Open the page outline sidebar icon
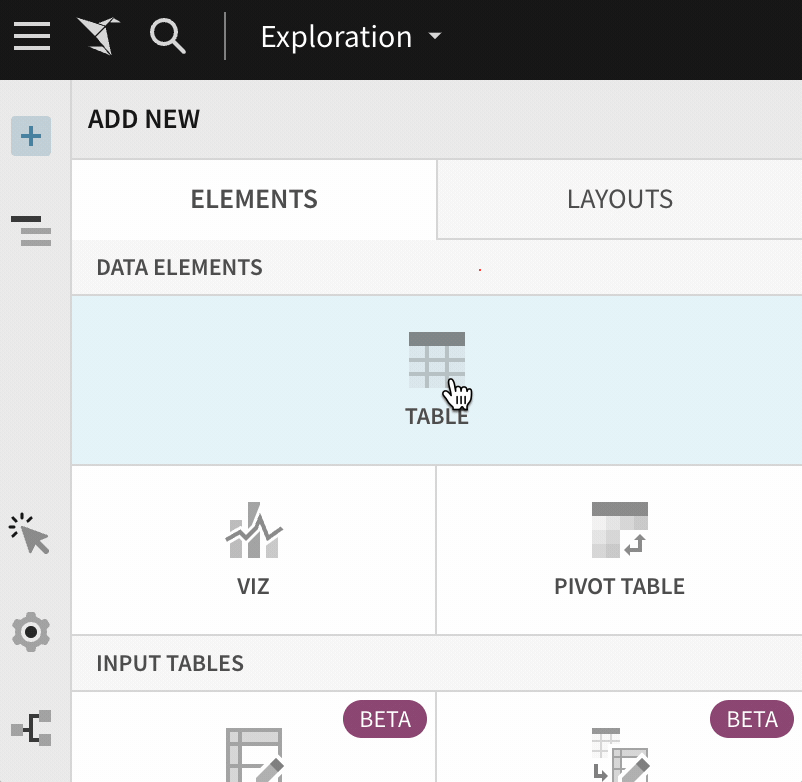This screenshot has width=802, height=782. tap(31, 231)
